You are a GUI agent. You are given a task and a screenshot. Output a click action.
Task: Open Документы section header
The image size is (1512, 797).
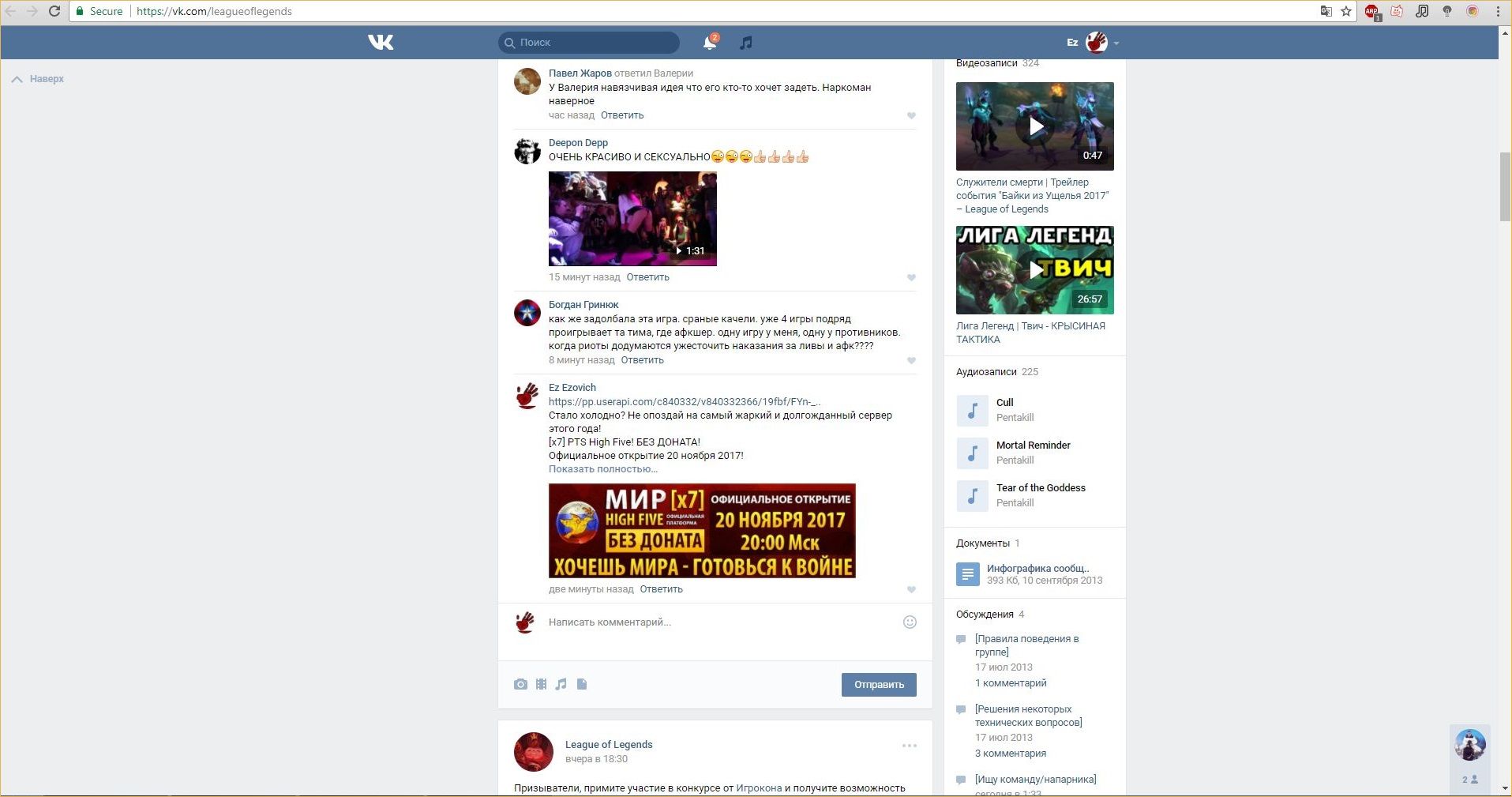point(983,543)
